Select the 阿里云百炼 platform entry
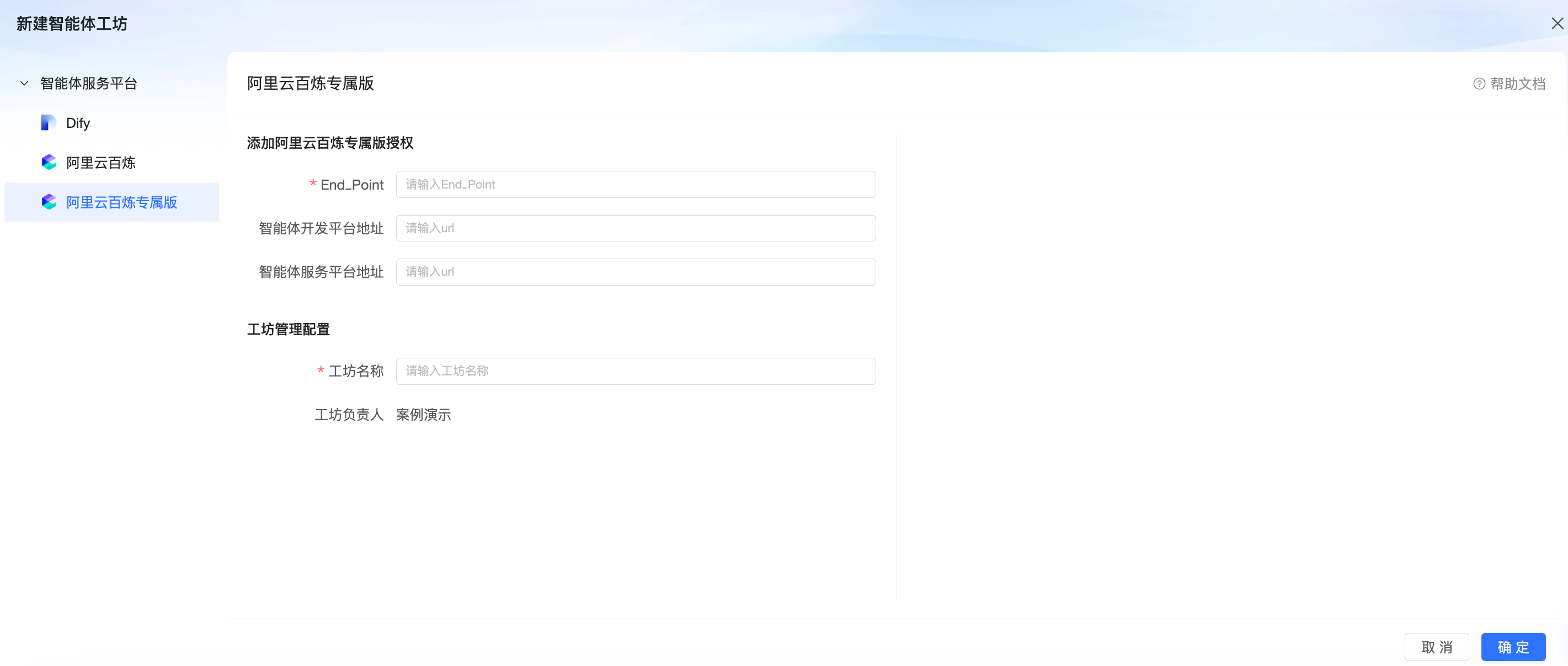The width and height of the screenshot is (1568, 666). (x=111, y=163)
